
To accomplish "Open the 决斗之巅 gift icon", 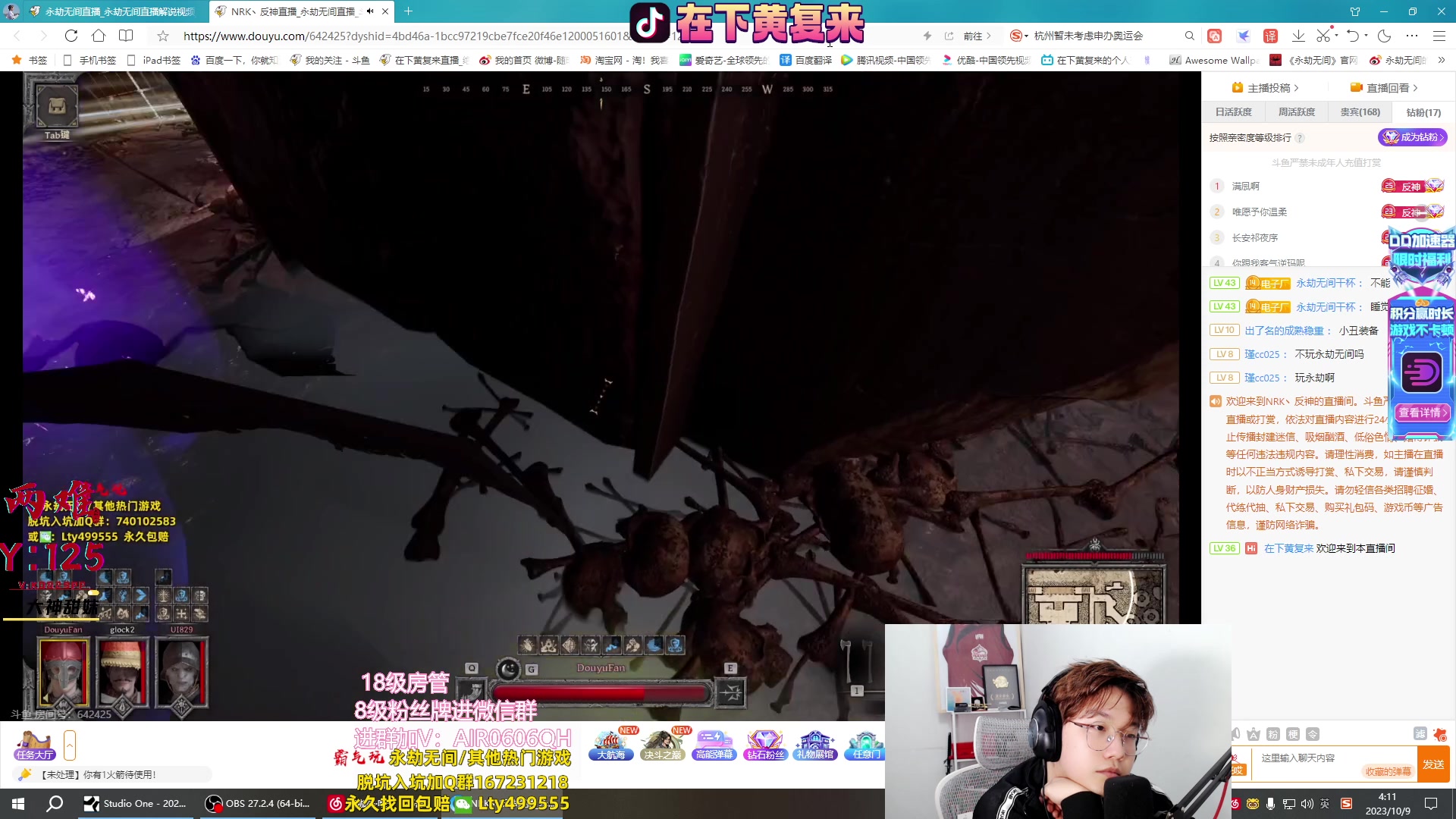I will (663, 745).
